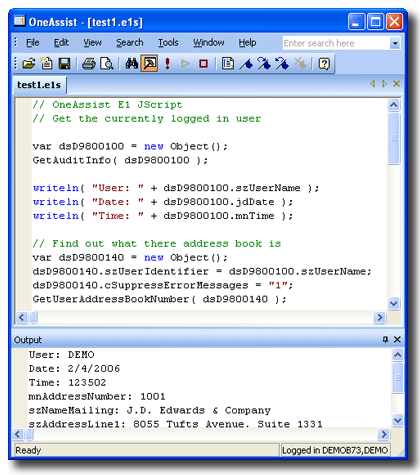Screen dimensions: 420x475
Task: Close the Output panel
Action: coord(397,339)
